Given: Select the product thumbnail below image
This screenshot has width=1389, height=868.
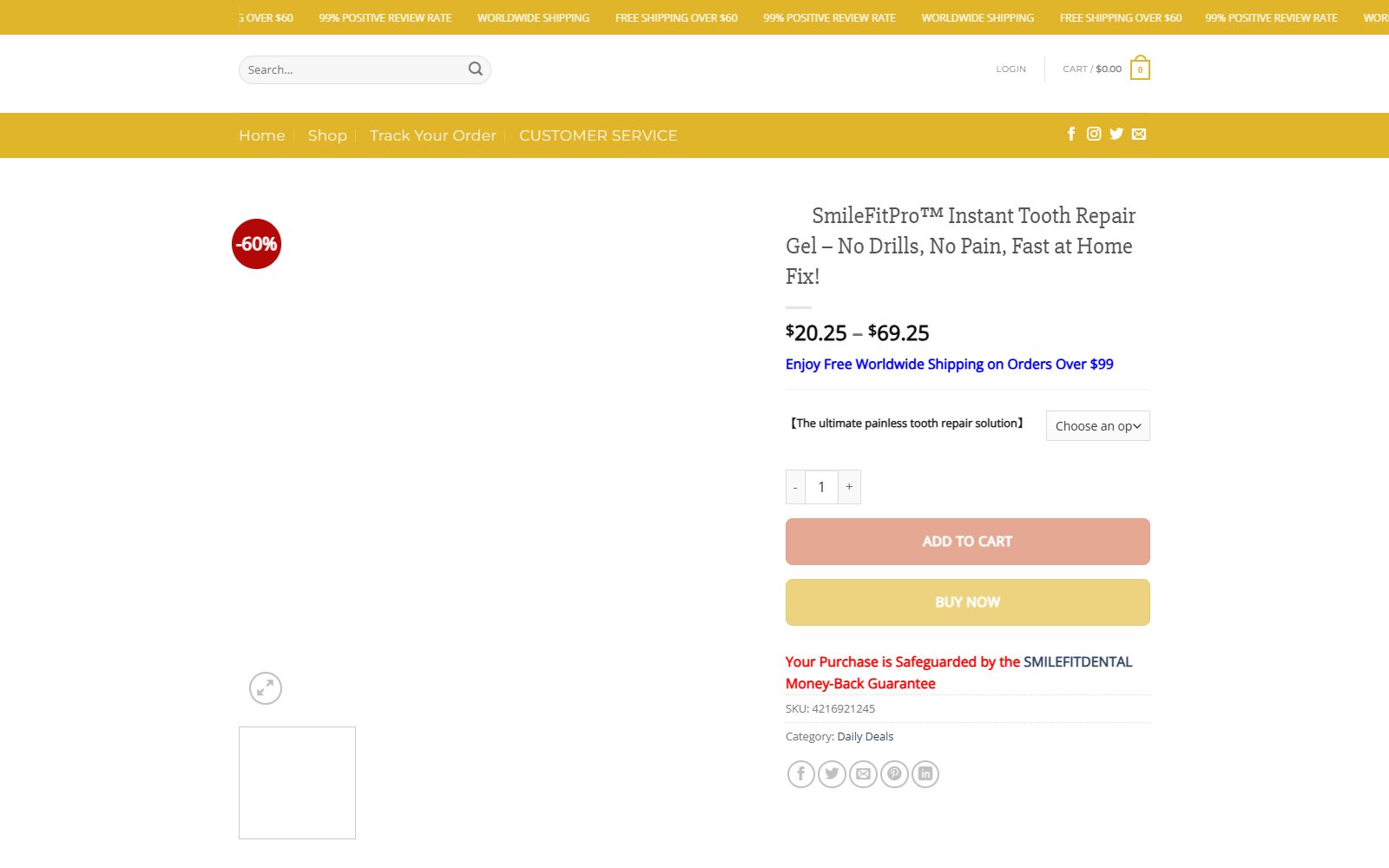Looking at the screenshot, I should [x=297, y=783].
